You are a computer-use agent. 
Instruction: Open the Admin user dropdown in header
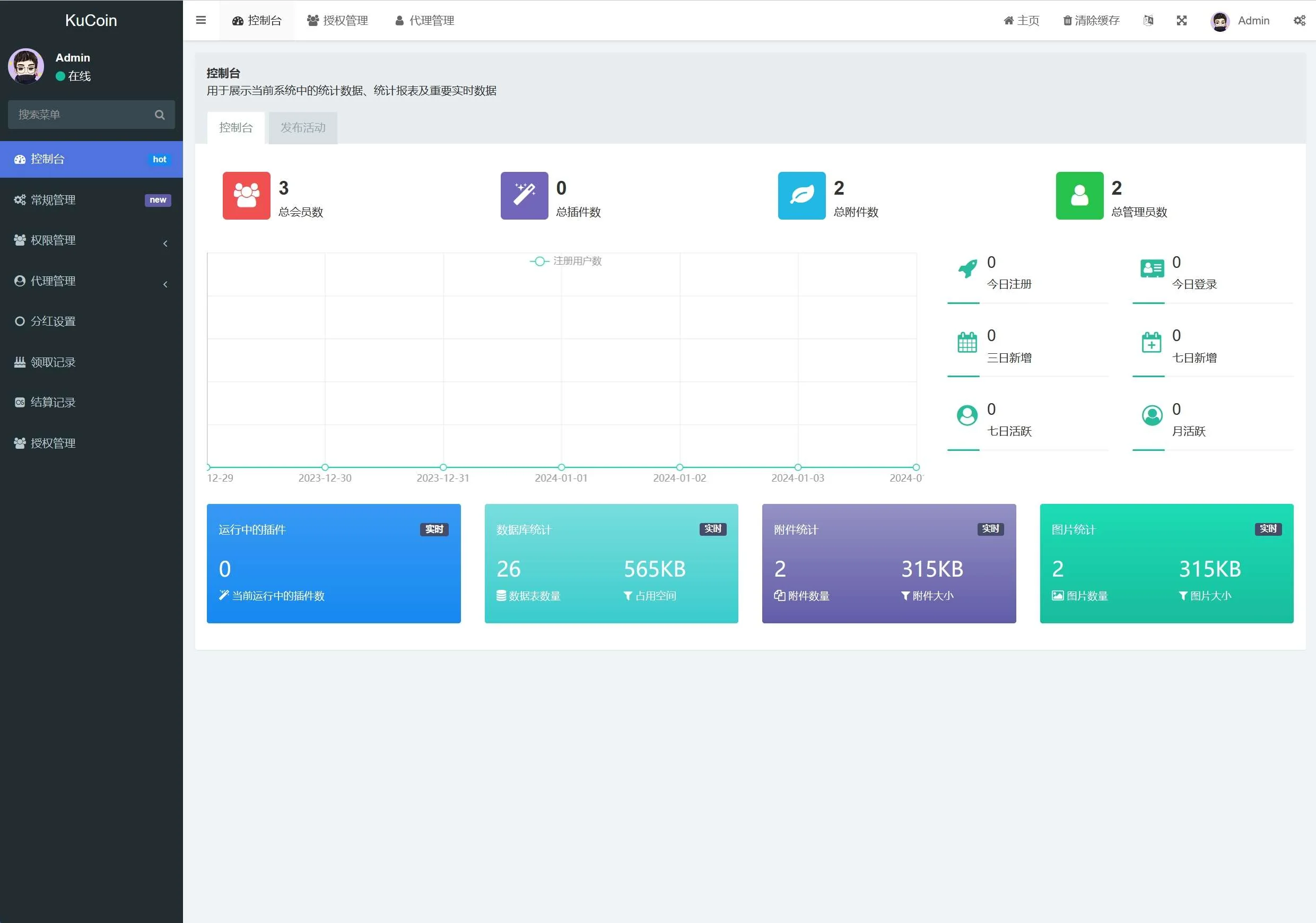click(x=1240, y=21)
